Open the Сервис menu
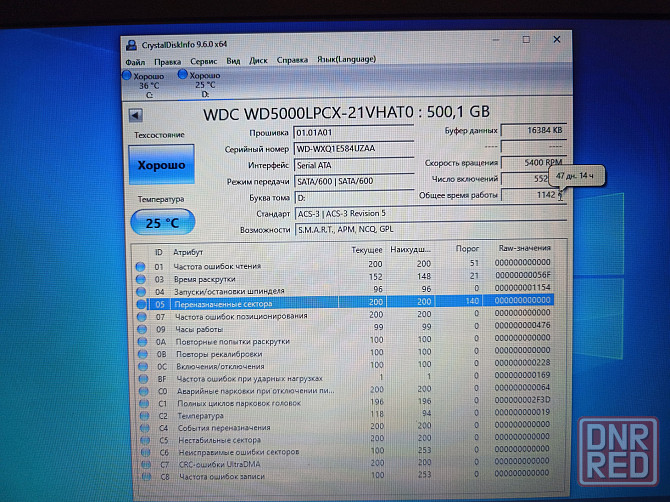 coord(204,62)
